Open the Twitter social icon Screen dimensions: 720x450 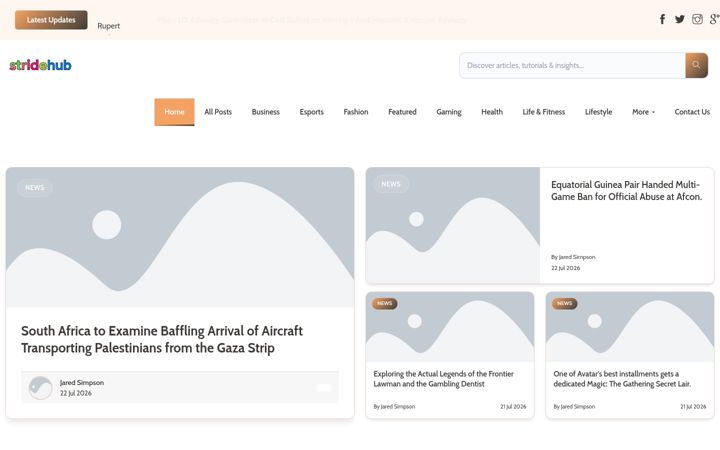(680, 19)
